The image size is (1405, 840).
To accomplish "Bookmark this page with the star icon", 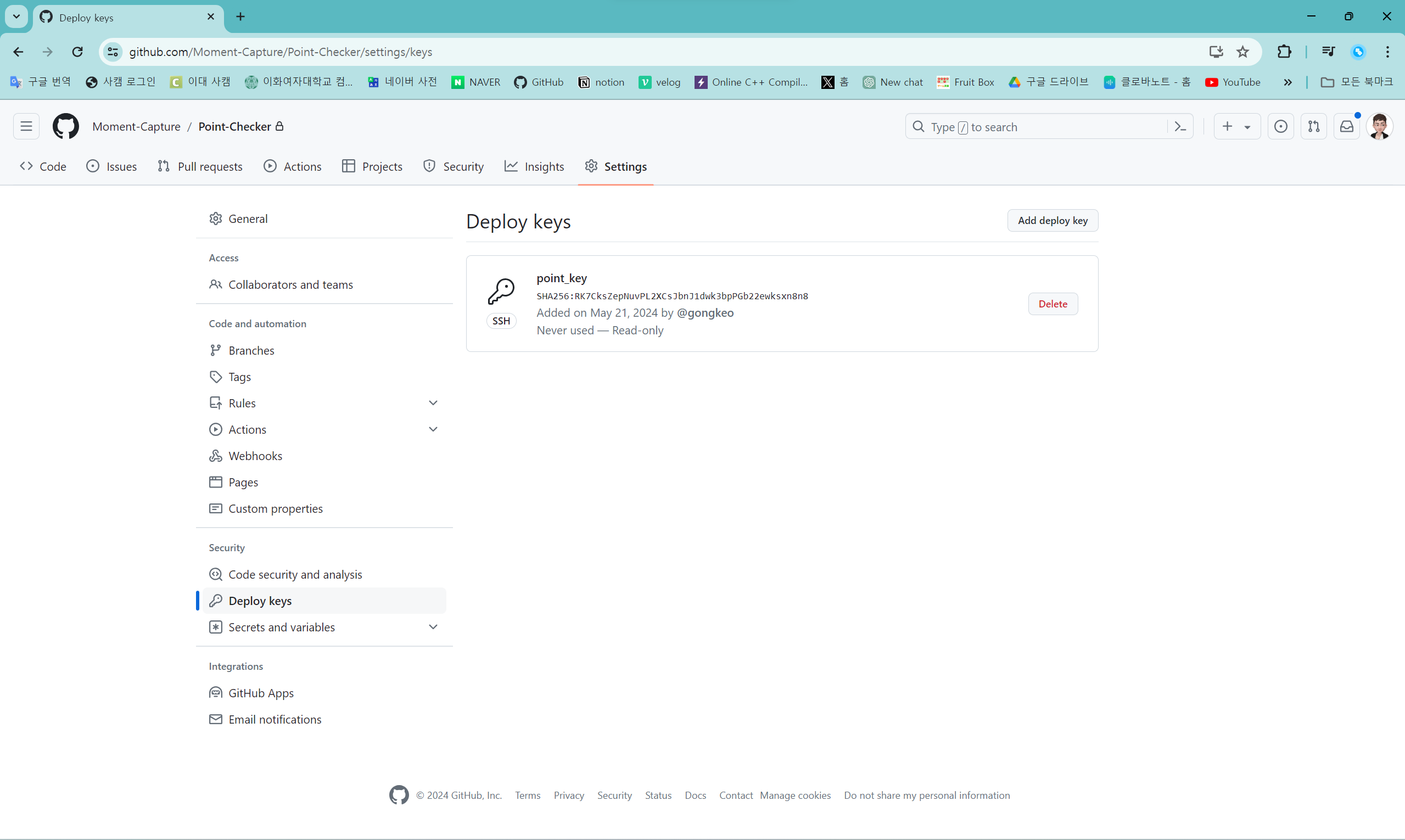I will (x=1242, y=52).
